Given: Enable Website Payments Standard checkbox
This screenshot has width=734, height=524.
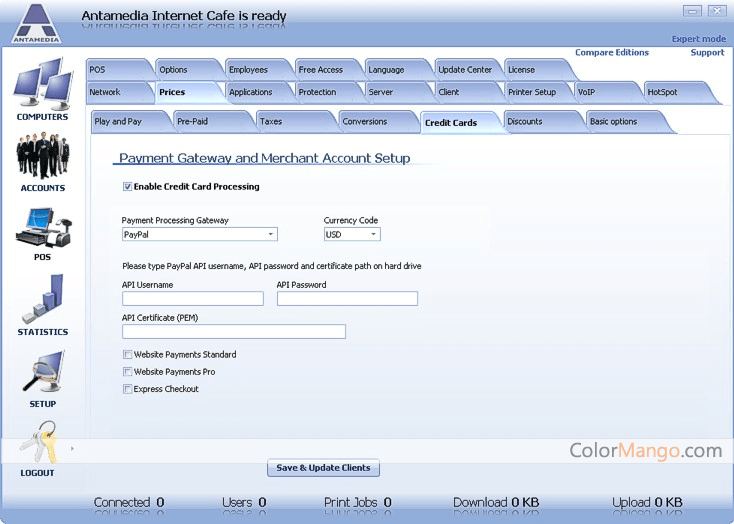Looking at the screenshot, I should [x=128, y=355].
